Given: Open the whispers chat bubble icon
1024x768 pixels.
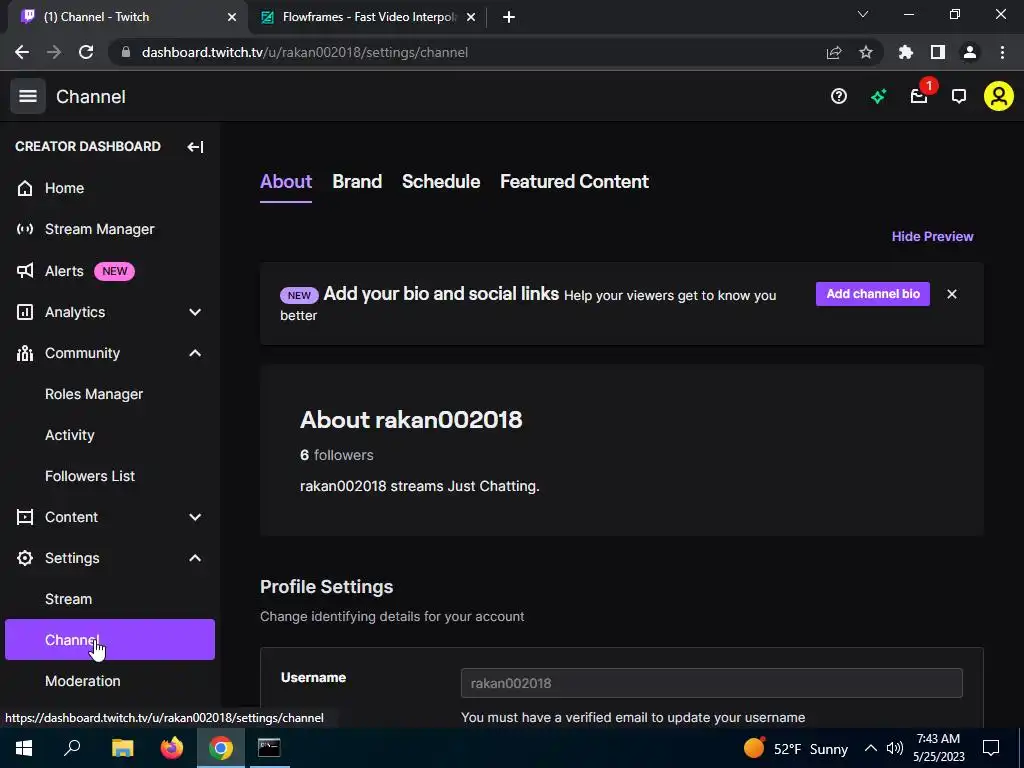Looking at the screenshot, I should 959,97.
